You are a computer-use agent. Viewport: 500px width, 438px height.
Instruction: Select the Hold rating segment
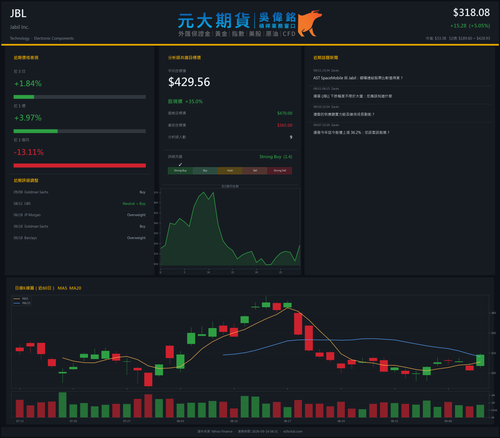pos(230,171)
